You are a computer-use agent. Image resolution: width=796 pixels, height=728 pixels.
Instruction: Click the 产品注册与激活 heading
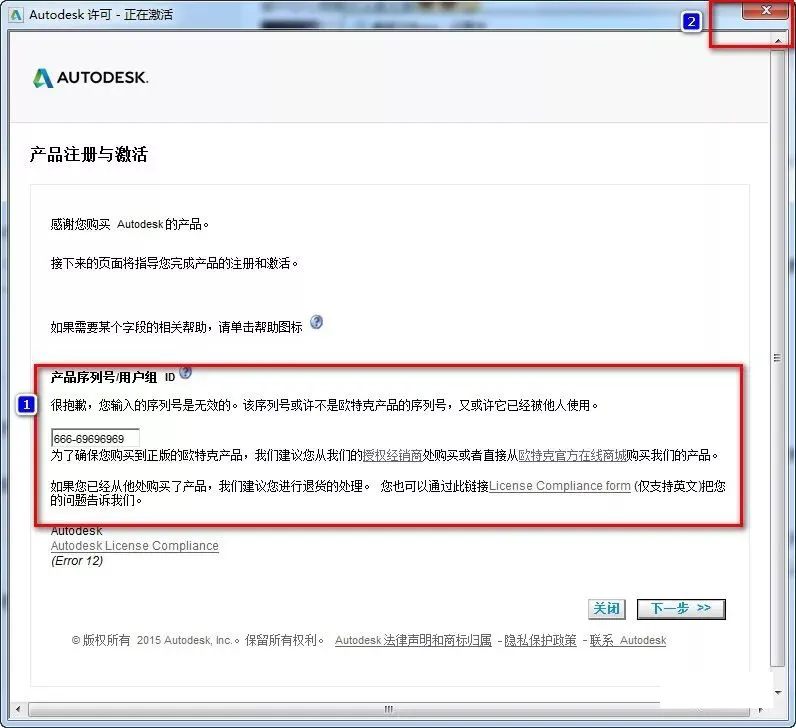point(88,154)
